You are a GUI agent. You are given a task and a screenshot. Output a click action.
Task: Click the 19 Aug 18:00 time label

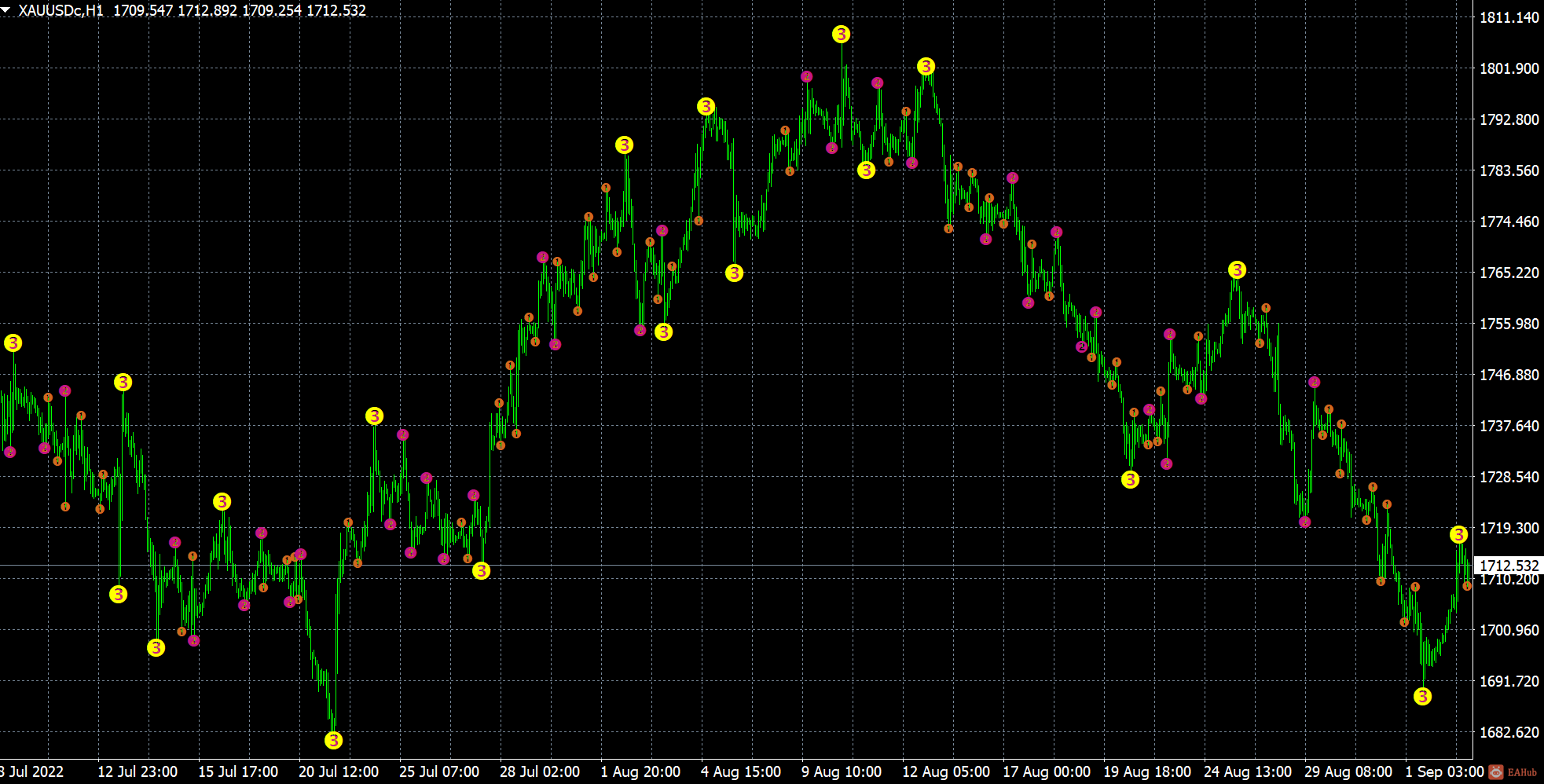tap(1147, 771)
